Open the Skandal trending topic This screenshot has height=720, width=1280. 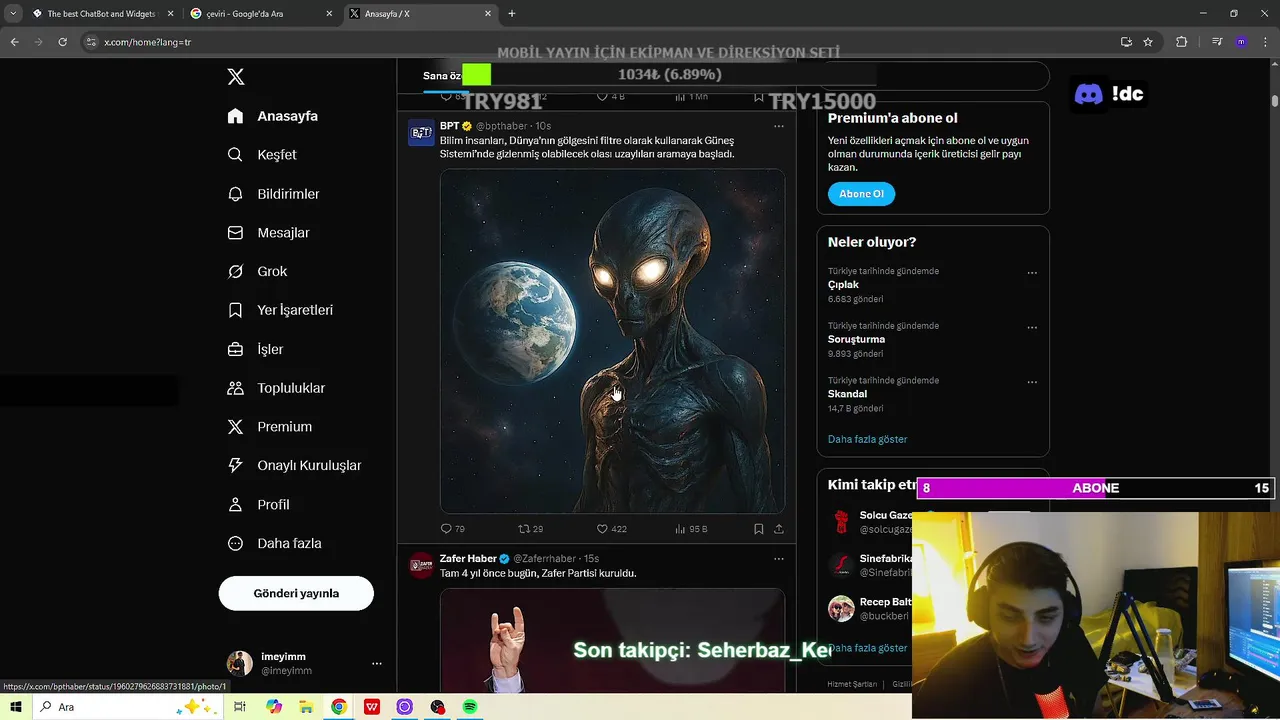click(x=847, y=394)
